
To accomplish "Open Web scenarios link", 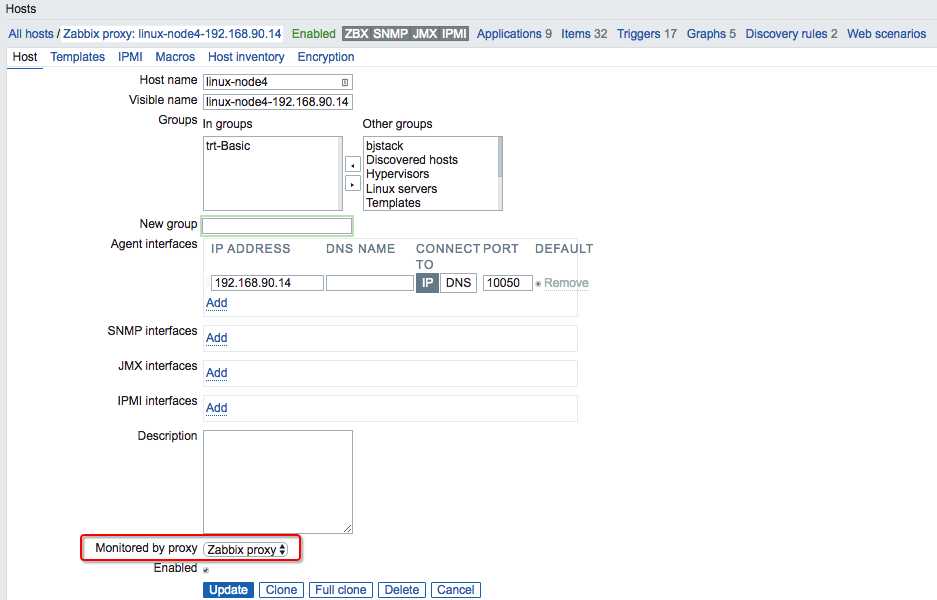I will [886, 34].
